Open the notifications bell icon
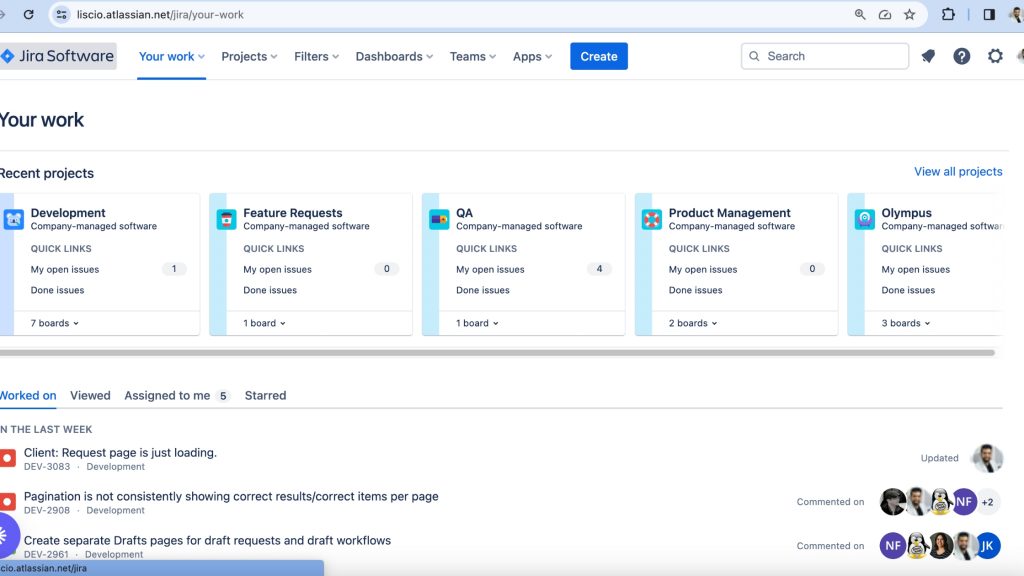 (928, 56)
